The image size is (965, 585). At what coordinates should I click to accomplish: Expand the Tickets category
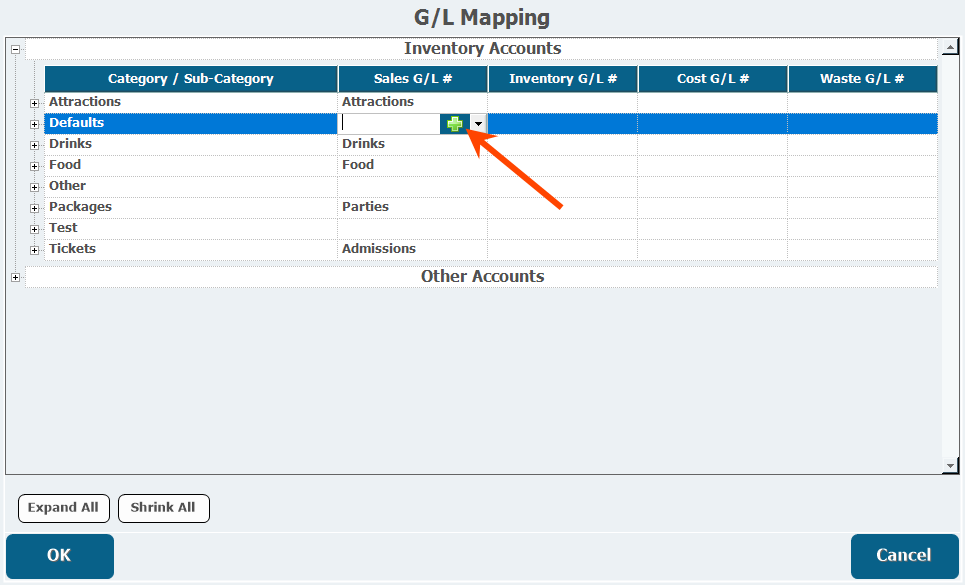coord(34,250)
